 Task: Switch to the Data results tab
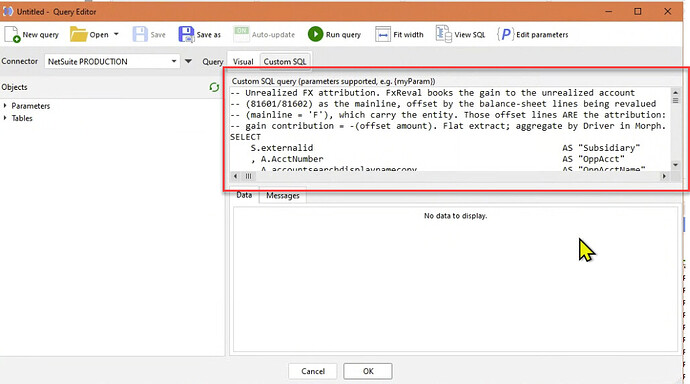pos(244,195)
